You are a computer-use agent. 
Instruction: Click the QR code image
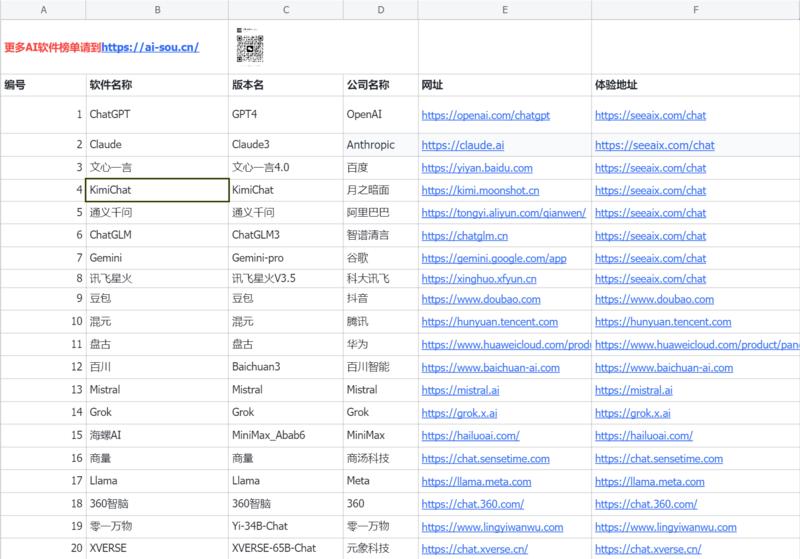point(250,41)
